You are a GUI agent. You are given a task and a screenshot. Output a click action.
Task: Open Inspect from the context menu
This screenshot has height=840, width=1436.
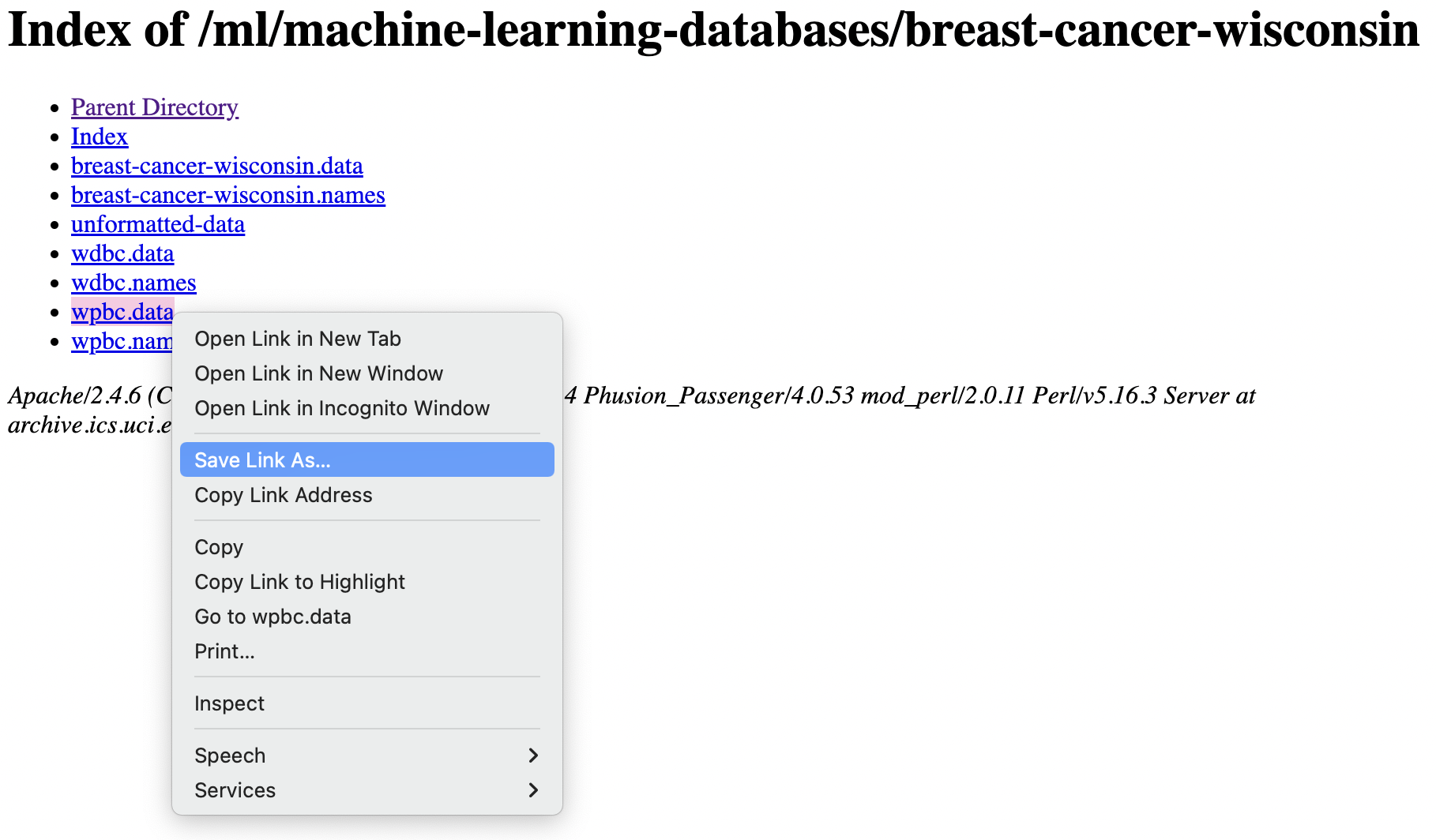(367, 703)
